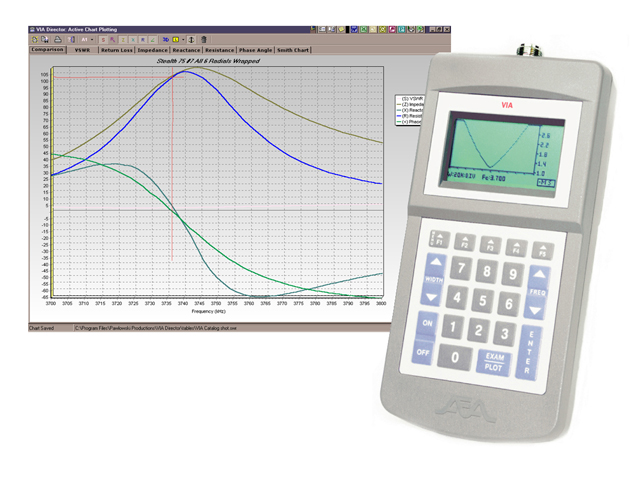
Task: Click the vertical red cursor marker line
Action: [x=172, y=163]
